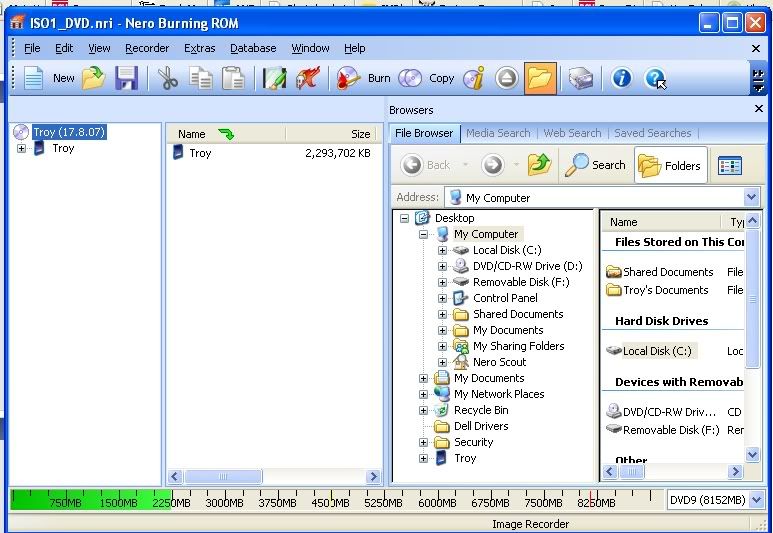This screenshot has width=773, height=533.
Task: Click the Copy pages icon in toolbar
Action: 201,78
